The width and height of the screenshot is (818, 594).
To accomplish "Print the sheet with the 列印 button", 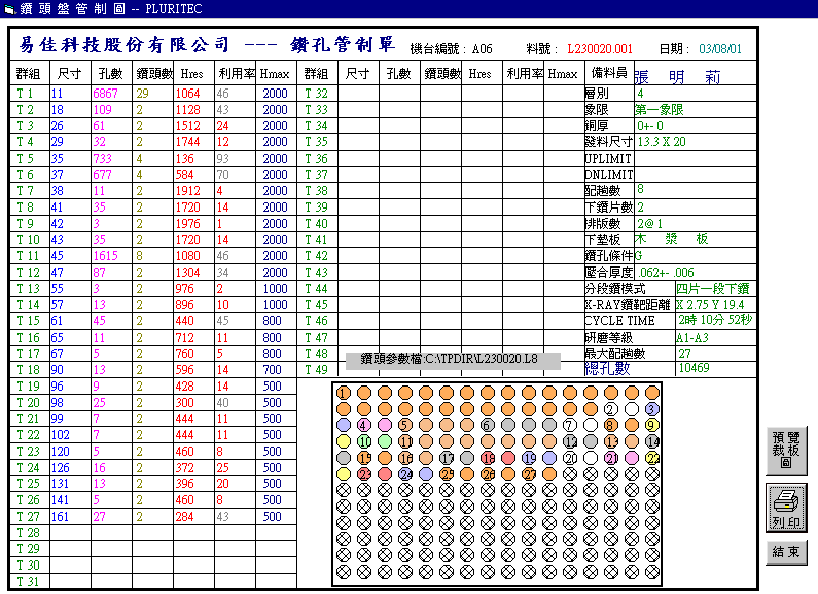I will [x=786, y=507].
